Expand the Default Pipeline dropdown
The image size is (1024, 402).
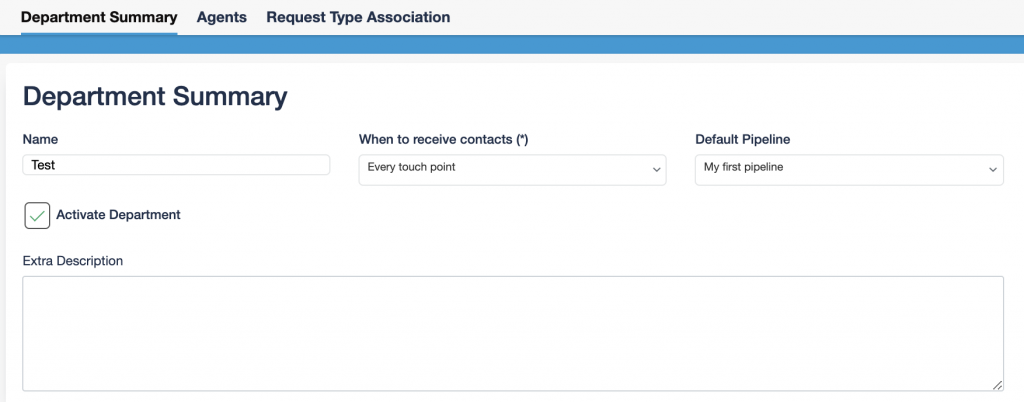coord(848,169)
